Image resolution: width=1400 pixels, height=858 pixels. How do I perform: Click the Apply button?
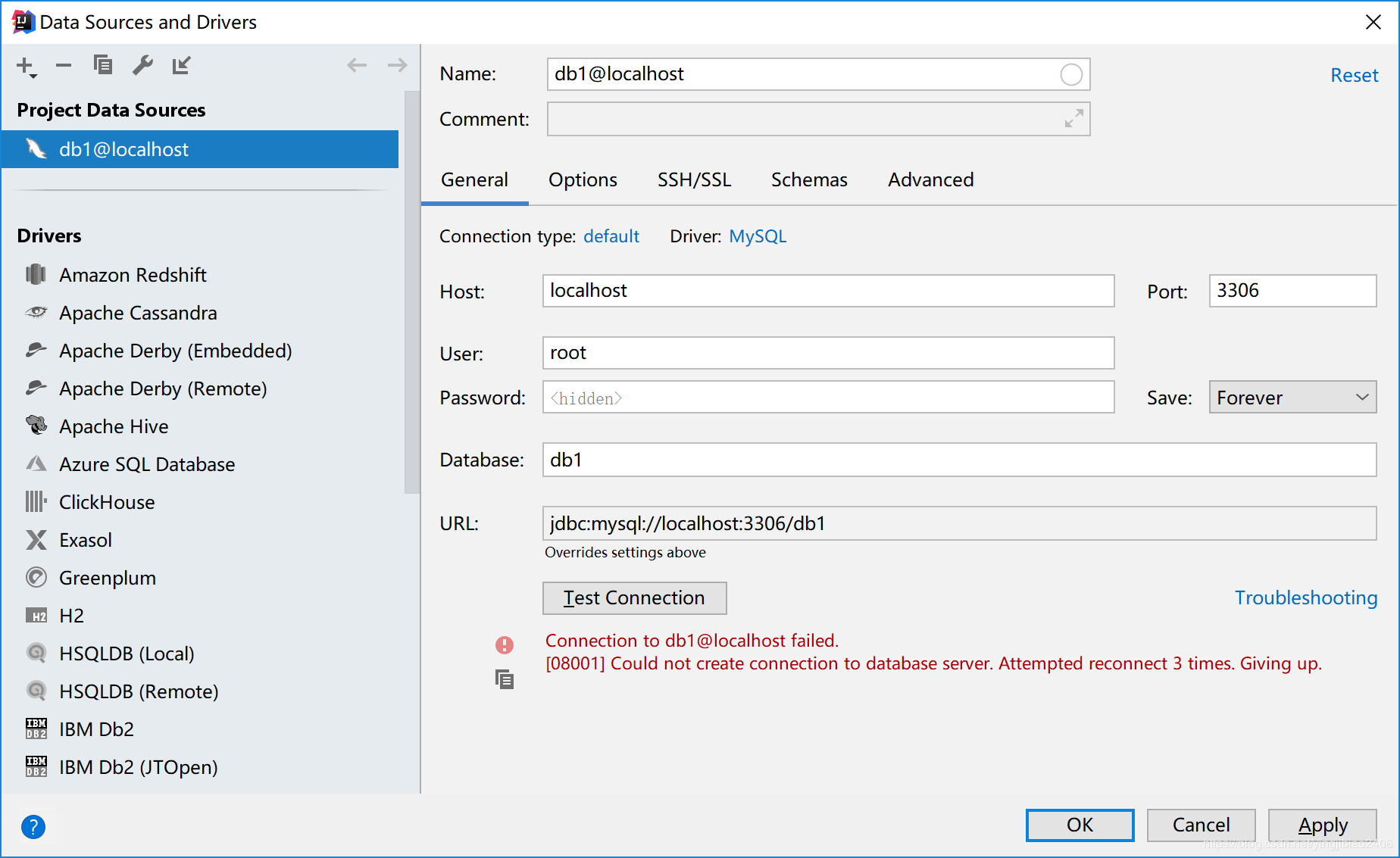pyautogui.click(x=1322, y=825)
